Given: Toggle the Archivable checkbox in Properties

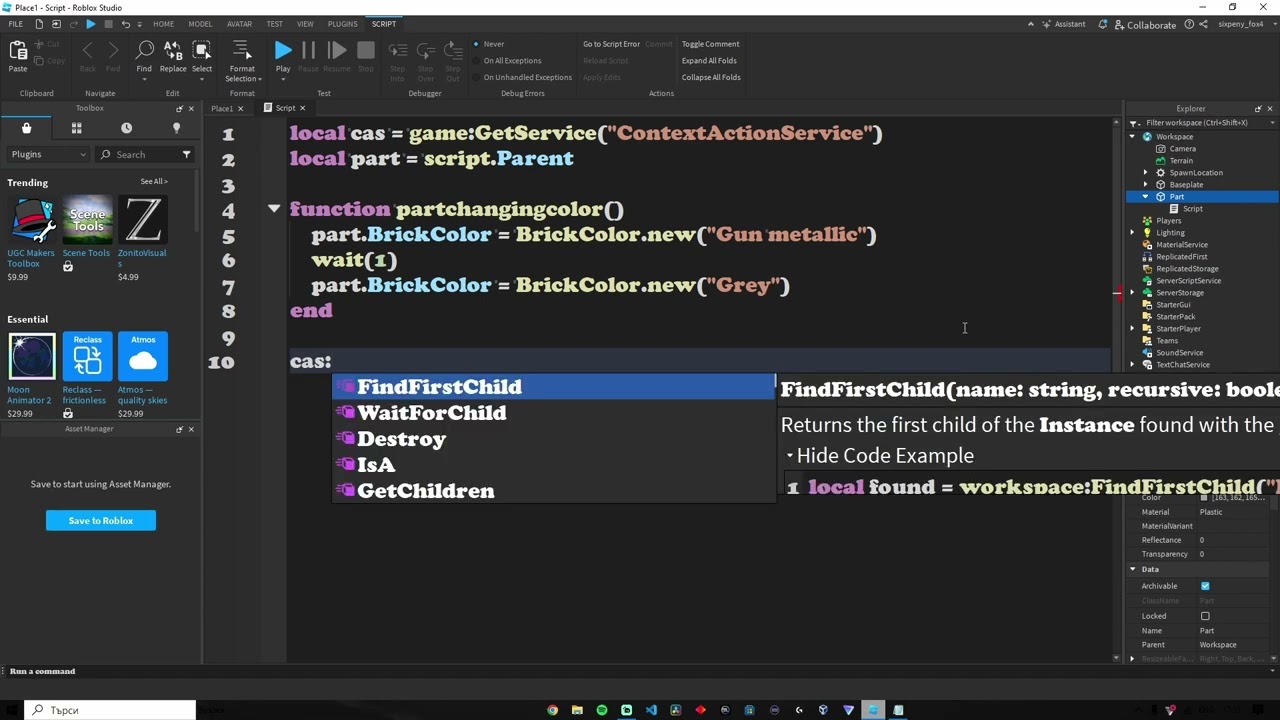Looking at the screenshot, I should (1205, 586).
